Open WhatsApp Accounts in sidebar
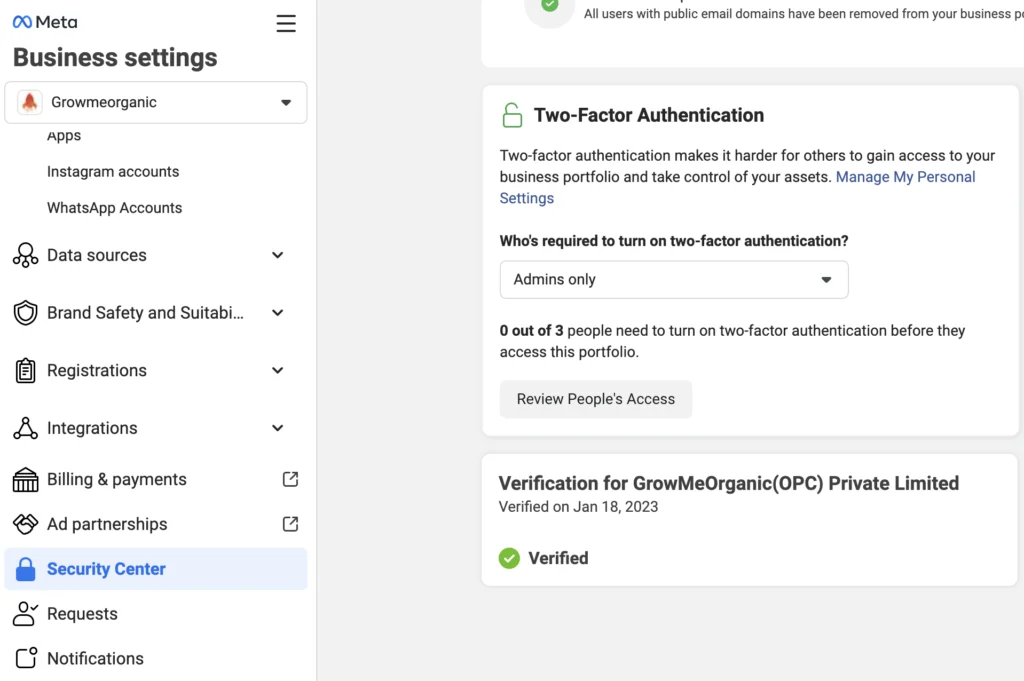 (x=114, y=208)
